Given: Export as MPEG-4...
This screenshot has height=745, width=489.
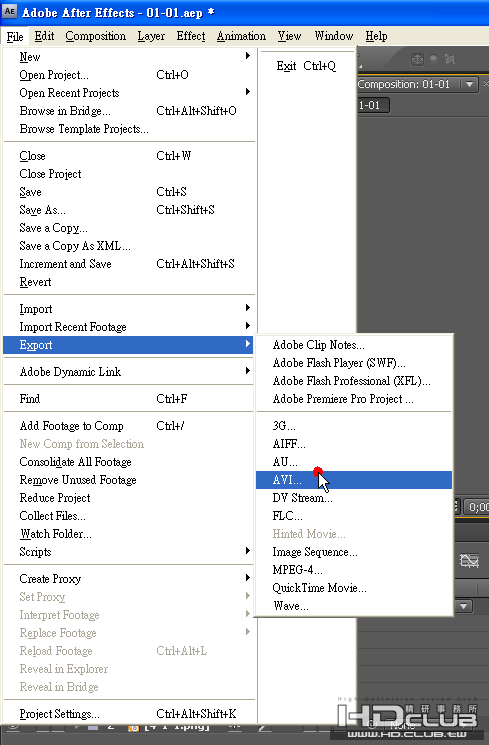Looking at the screenshot, I should click(x=354, y=570).
